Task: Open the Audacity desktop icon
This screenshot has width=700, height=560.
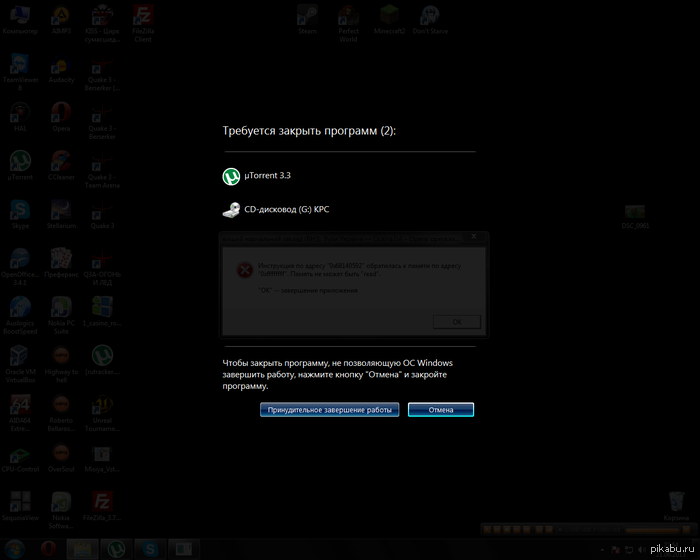Action: click(61, 66)
